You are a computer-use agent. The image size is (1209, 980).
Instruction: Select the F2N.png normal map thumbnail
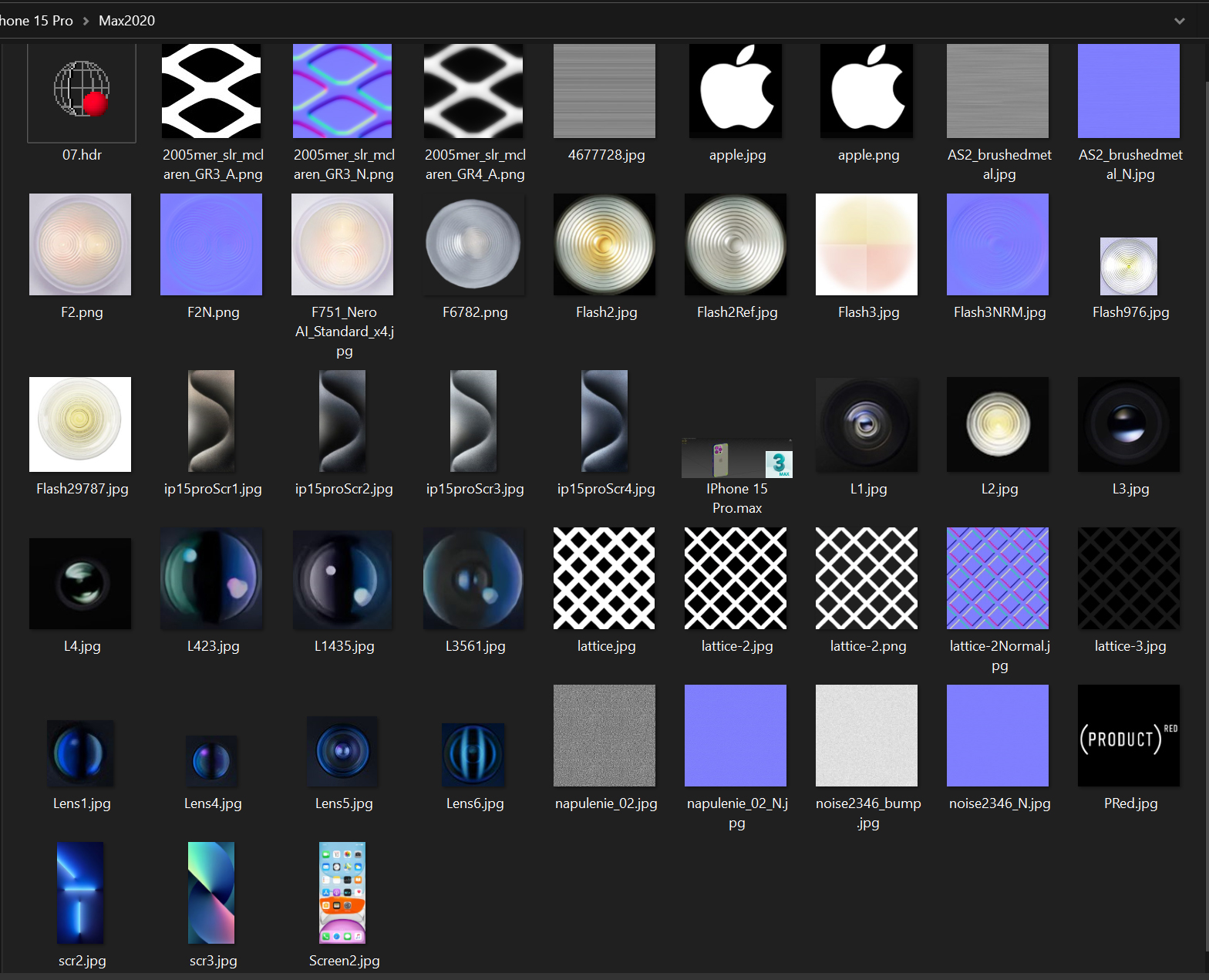(x=211, y=244)
